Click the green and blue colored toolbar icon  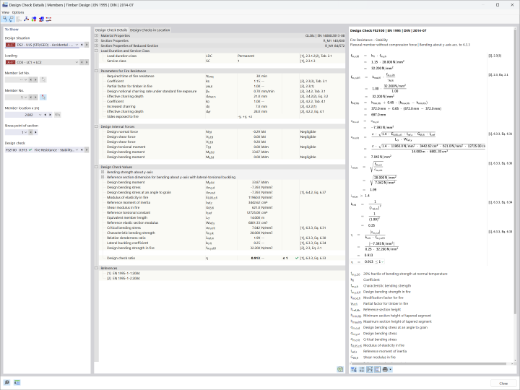(34, 19)
